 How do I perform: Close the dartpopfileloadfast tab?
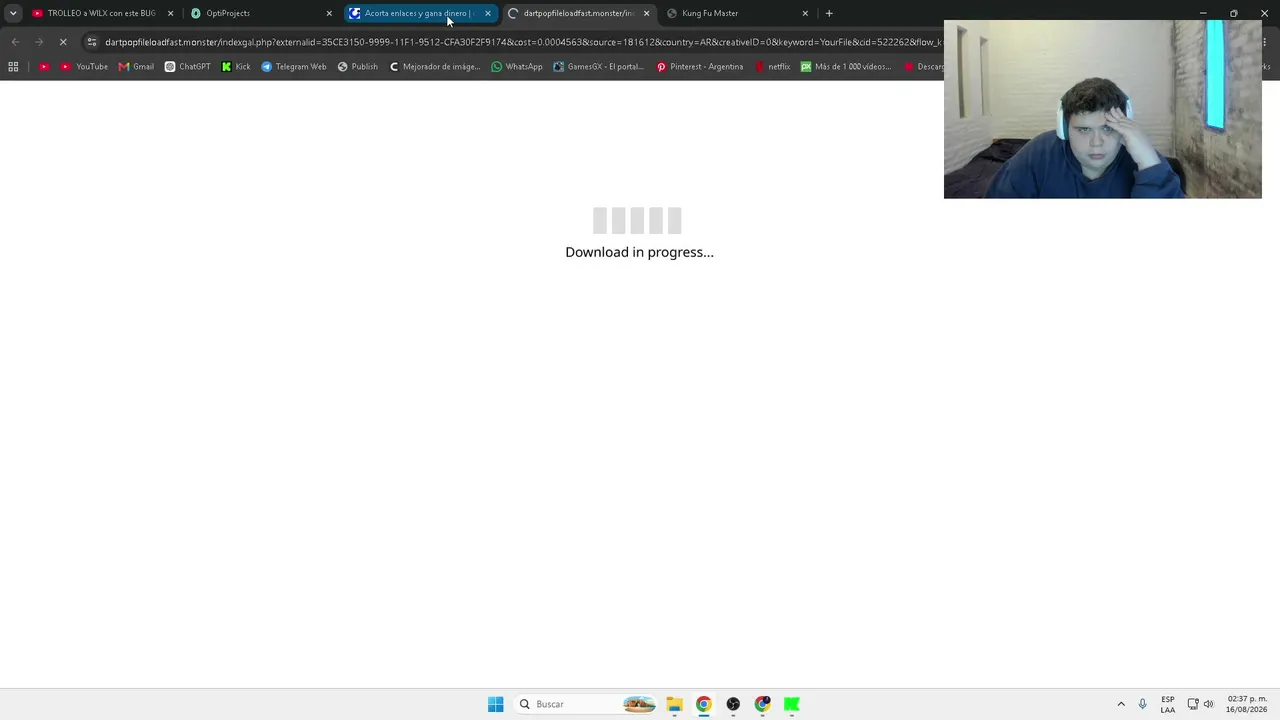coord(646,13)
